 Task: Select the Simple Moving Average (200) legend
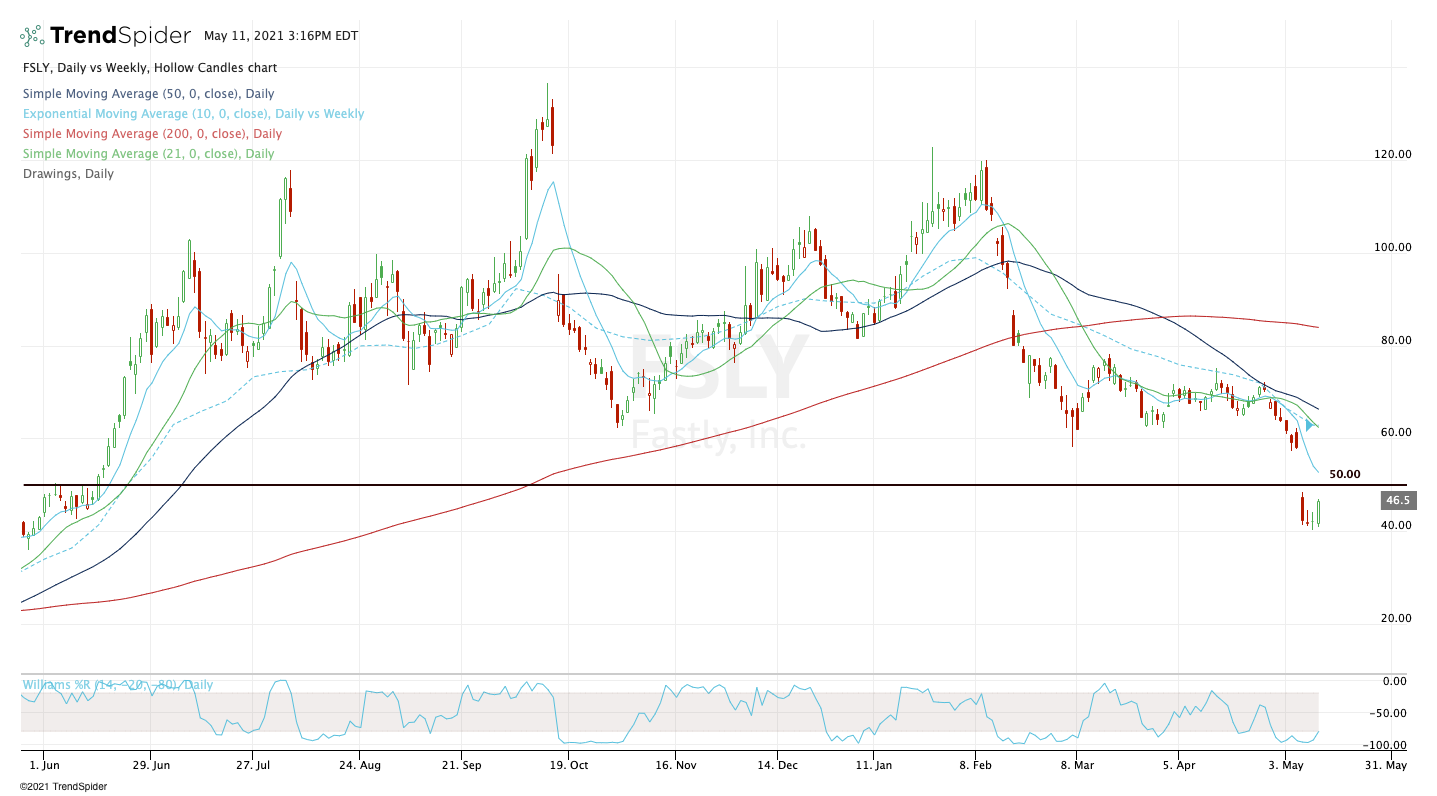152,134
